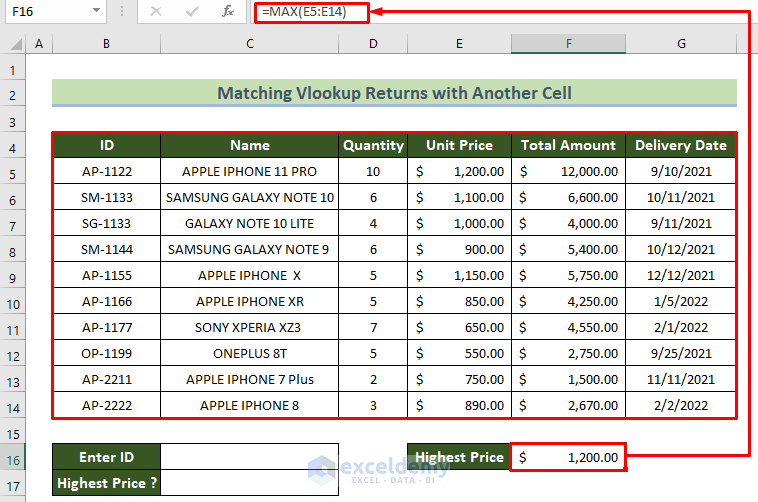Select the Highest Price result cell 1,200.00
The image size is (758, 502).
coord(568,457)
